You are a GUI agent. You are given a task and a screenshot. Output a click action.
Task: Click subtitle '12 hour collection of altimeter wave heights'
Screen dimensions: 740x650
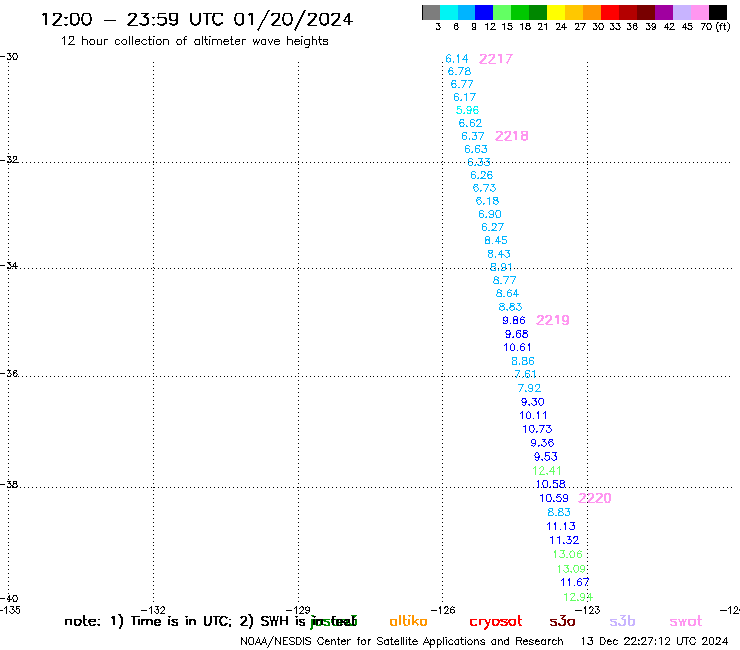[x=194, y=42]
